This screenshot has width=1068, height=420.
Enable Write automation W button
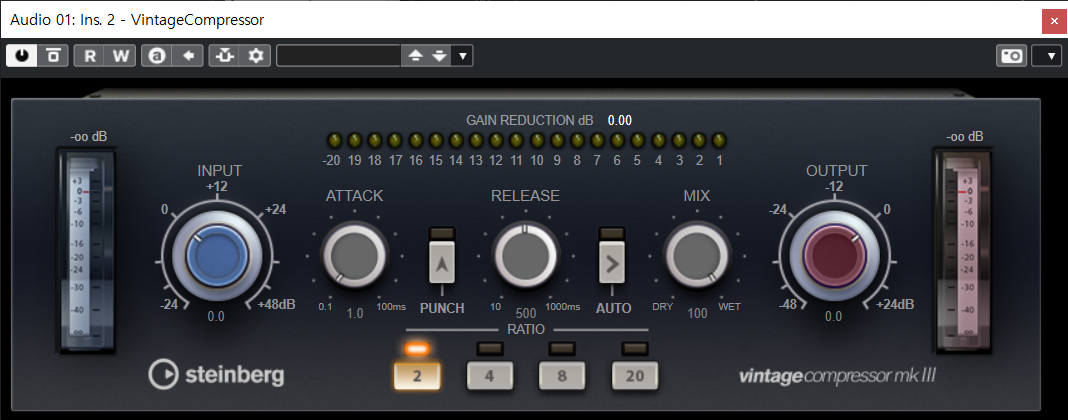click(x=120, y=56)
